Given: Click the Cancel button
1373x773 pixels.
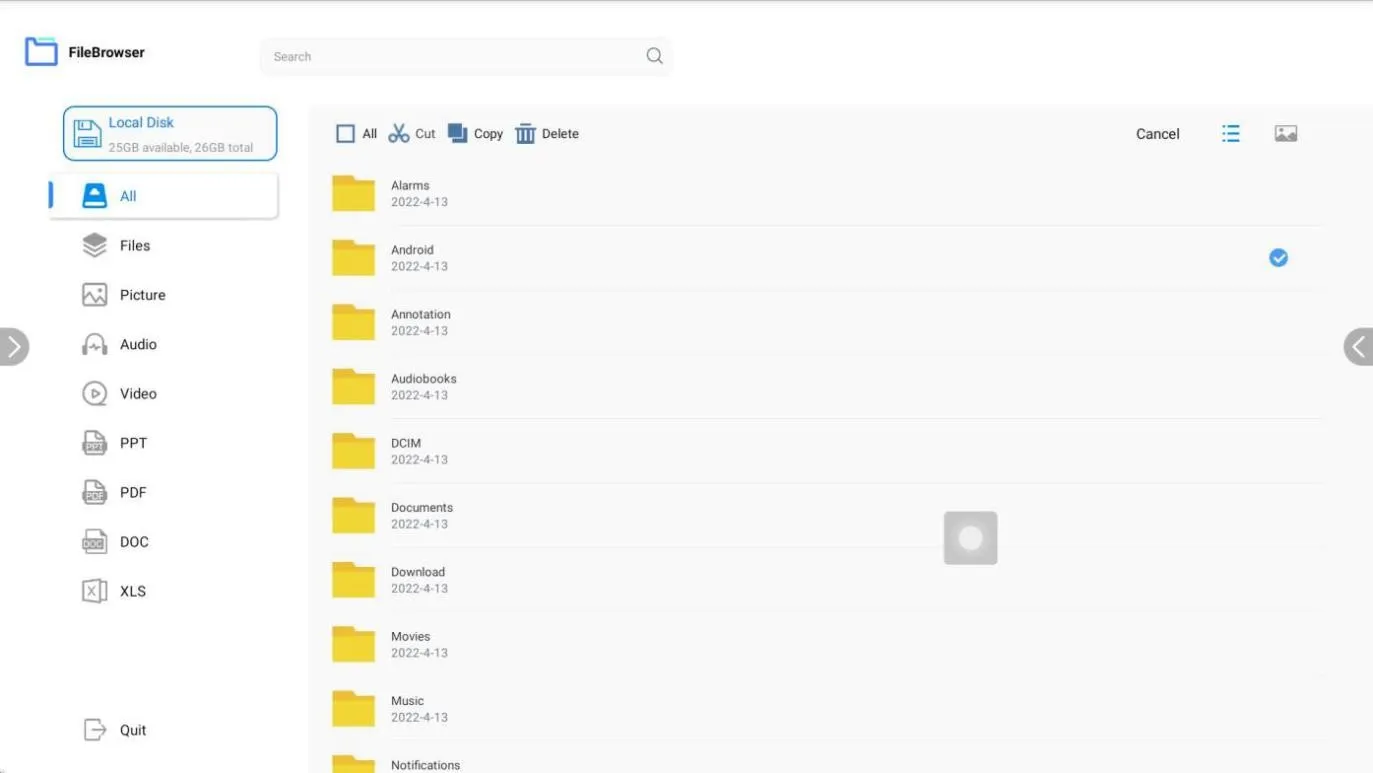Looking at the screenshot, I should coord(1157,134).
